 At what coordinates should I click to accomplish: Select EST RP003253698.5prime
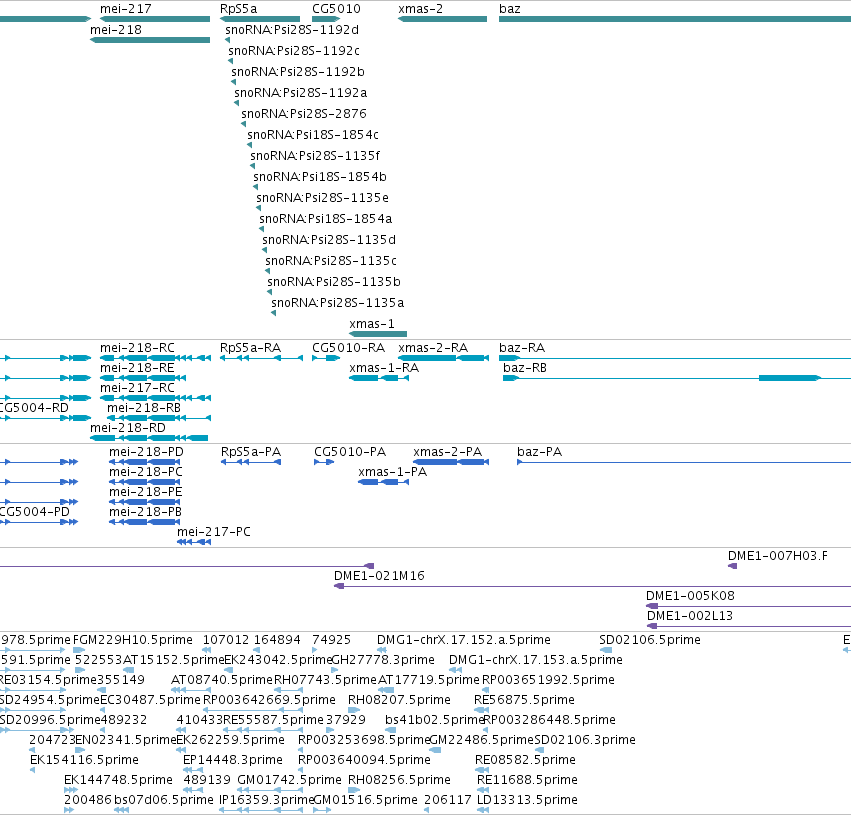302,750
